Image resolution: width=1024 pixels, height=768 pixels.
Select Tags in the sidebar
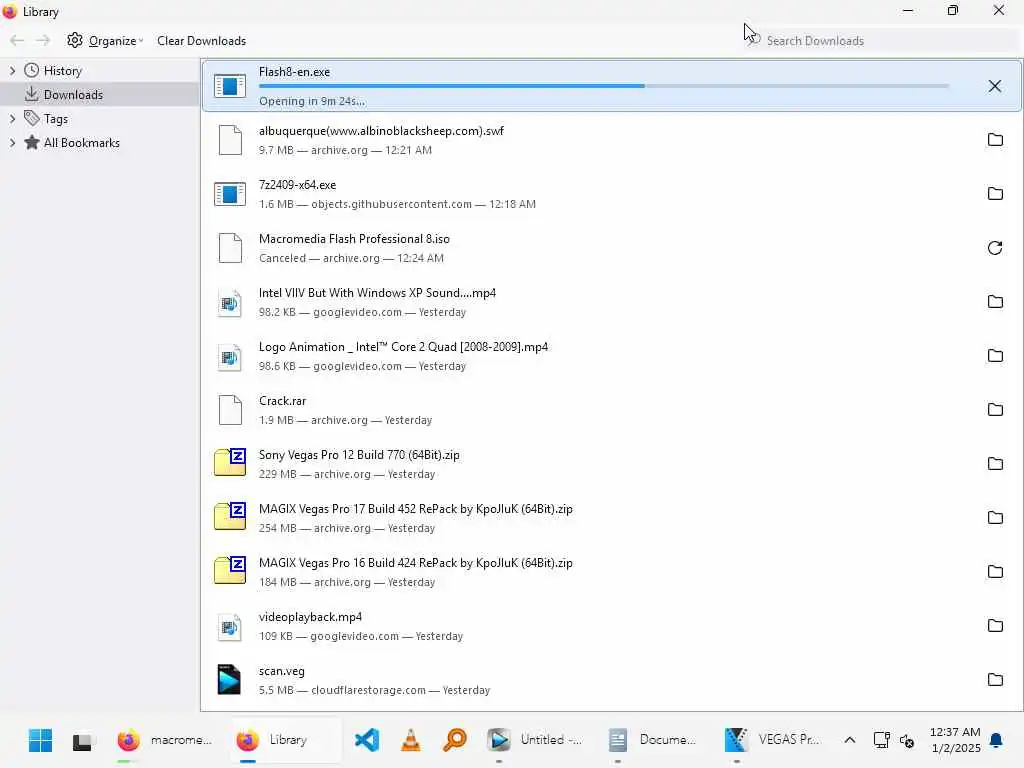pyautogui.click(x=56, y=119)
